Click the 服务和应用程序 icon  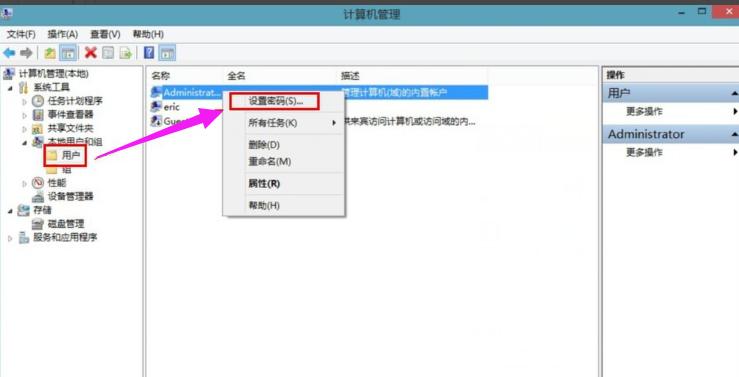(x=24, y=238)
